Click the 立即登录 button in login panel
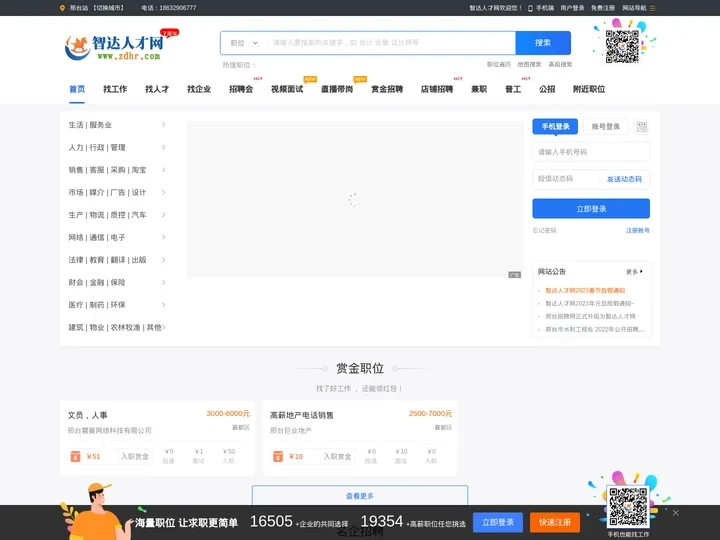 tap(591, 208)
